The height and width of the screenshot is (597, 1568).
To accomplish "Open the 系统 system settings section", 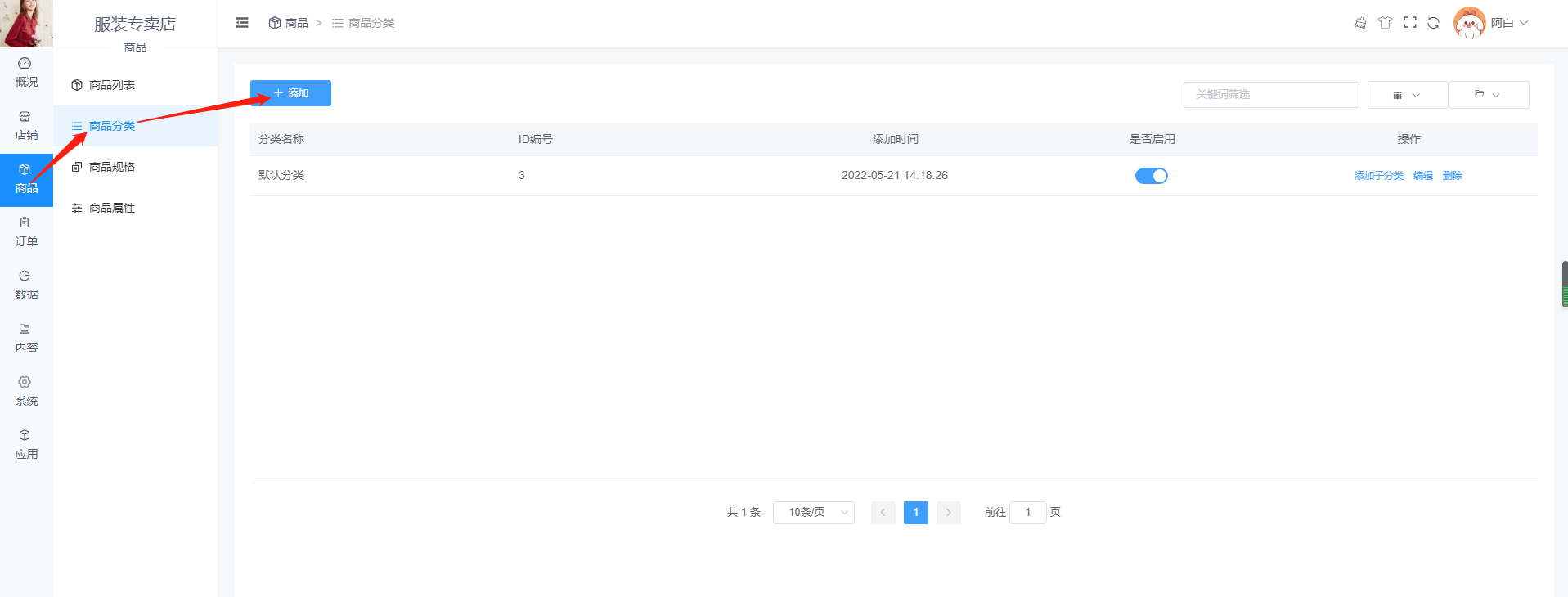I will pos(26,392).
